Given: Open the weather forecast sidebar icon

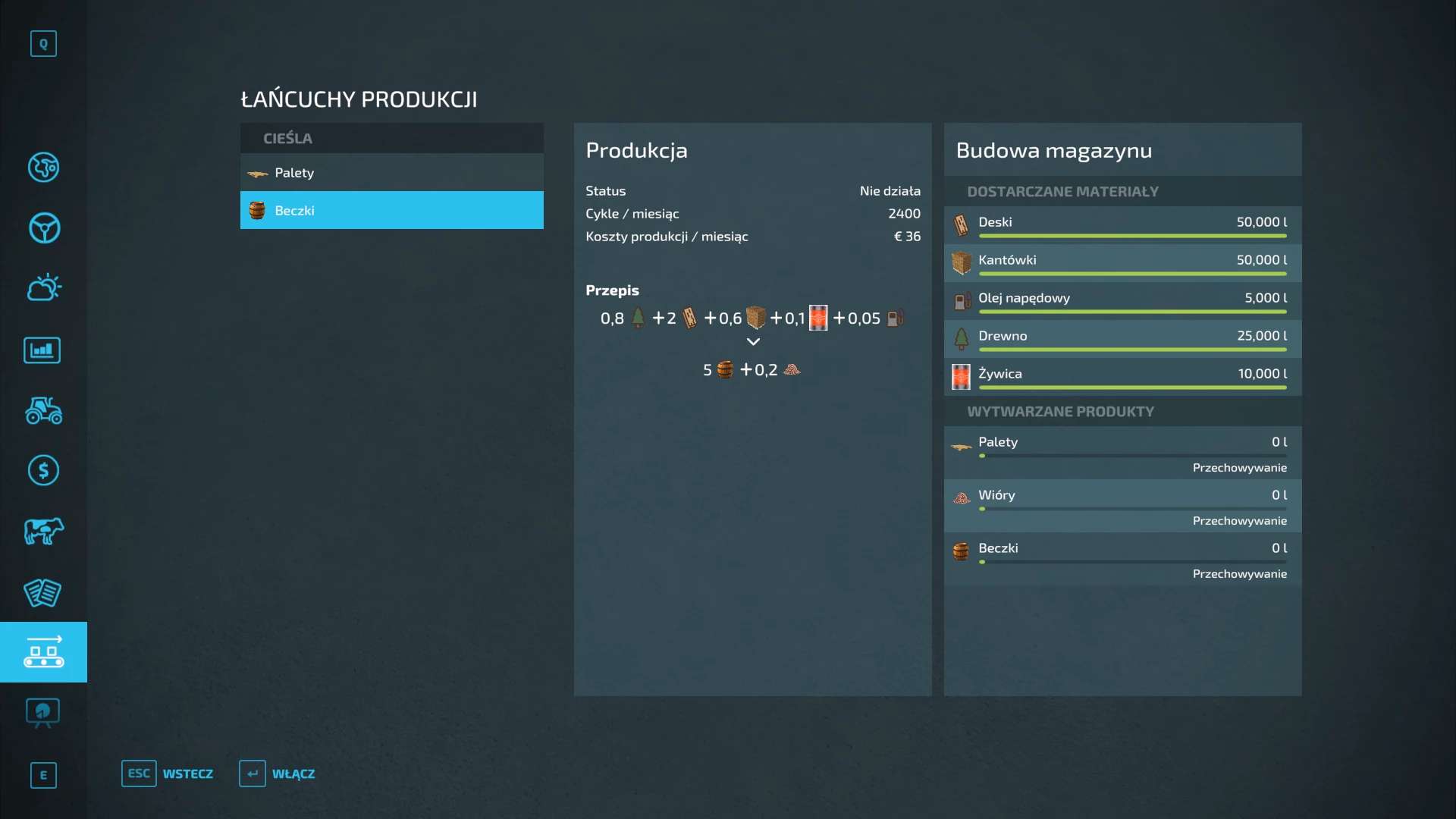Looking at the screenshot, I should (43, 288).
